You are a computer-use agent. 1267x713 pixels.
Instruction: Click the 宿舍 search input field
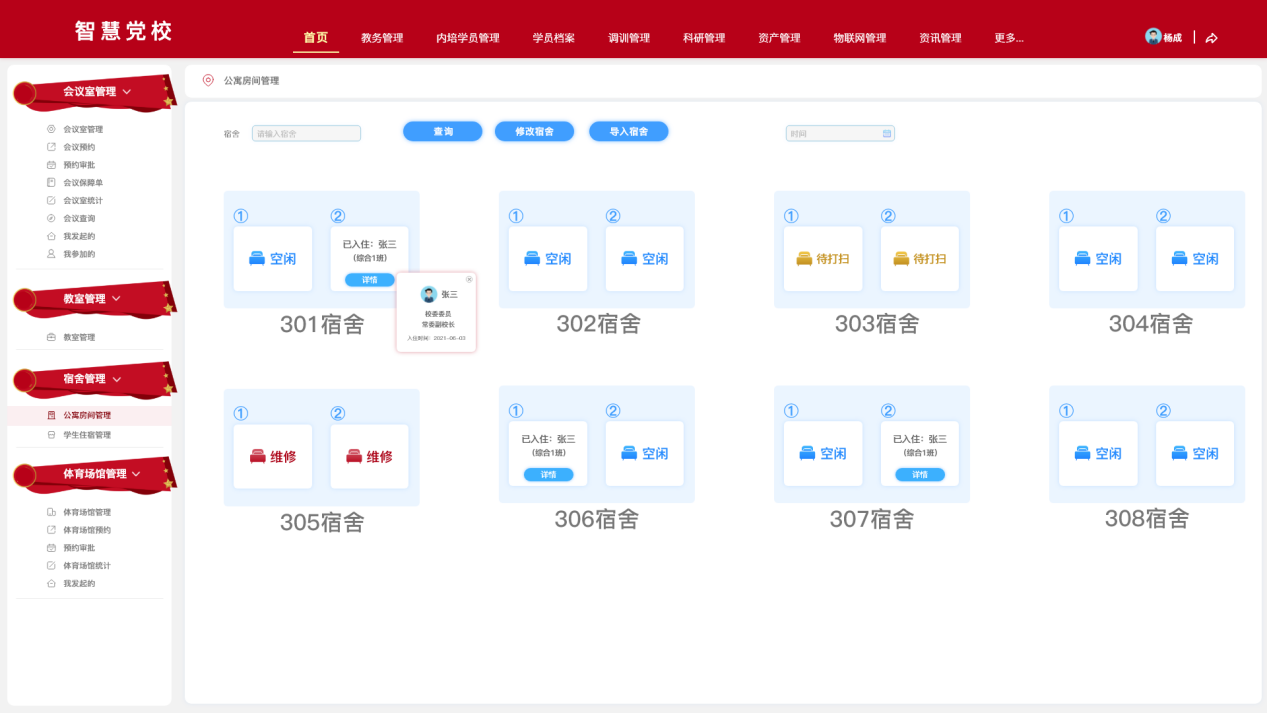click(x=306, y=133)
